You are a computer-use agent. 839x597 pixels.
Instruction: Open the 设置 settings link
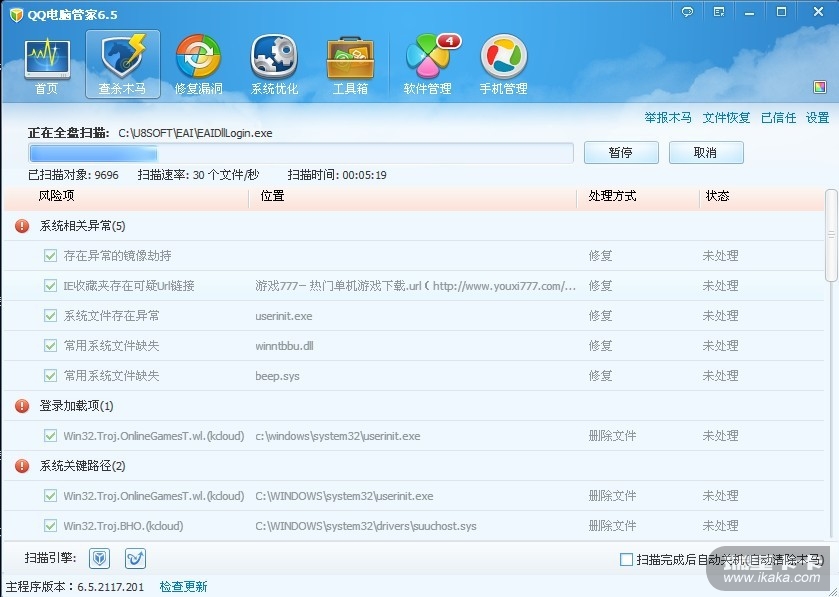(818, 118)
